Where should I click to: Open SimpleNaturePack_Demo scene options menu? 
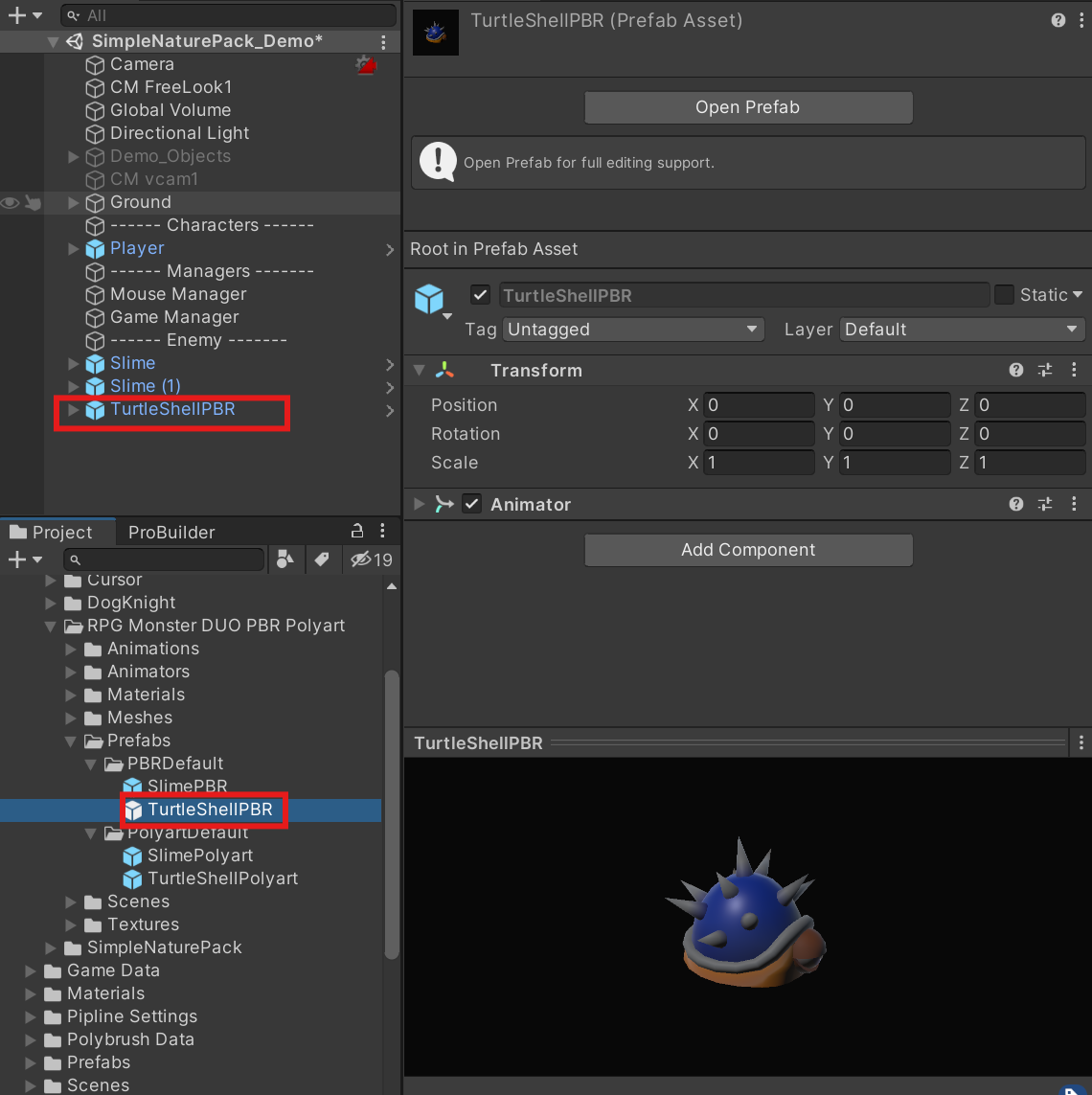[383, 42]
